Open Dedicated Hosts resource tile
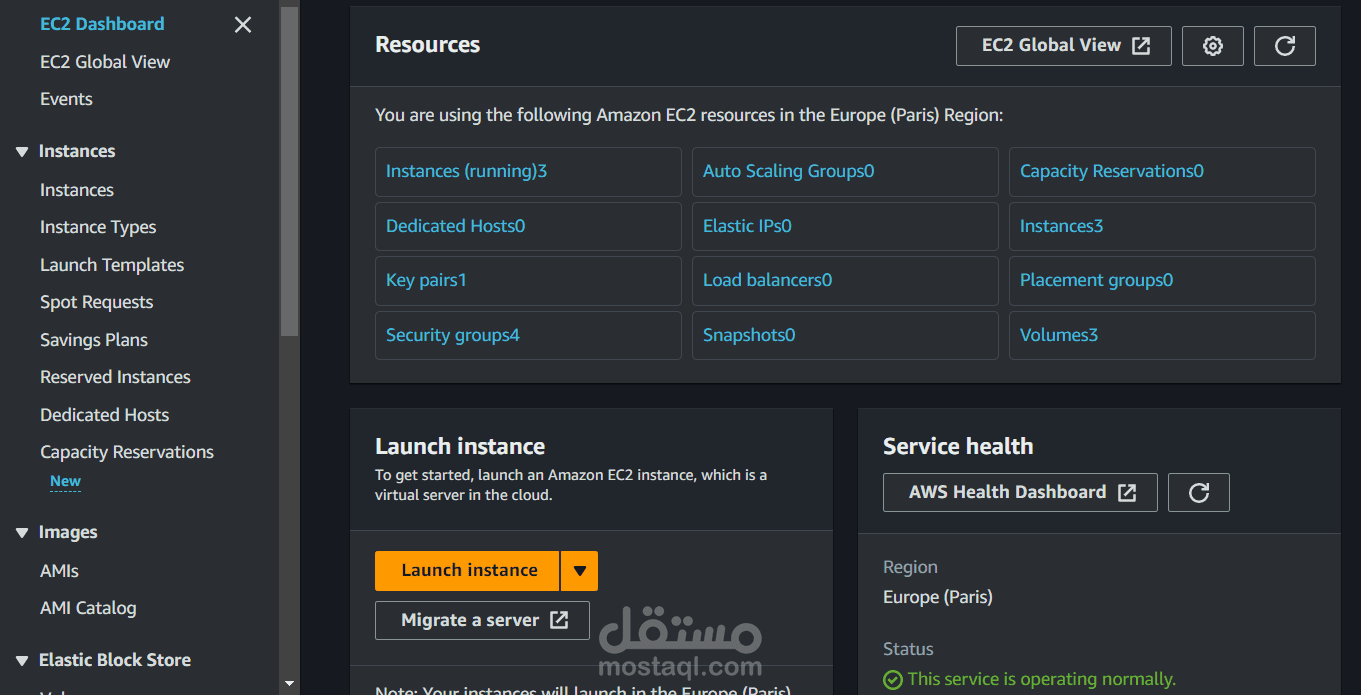Screen dimensions: 1361x695 pos(528,226)
